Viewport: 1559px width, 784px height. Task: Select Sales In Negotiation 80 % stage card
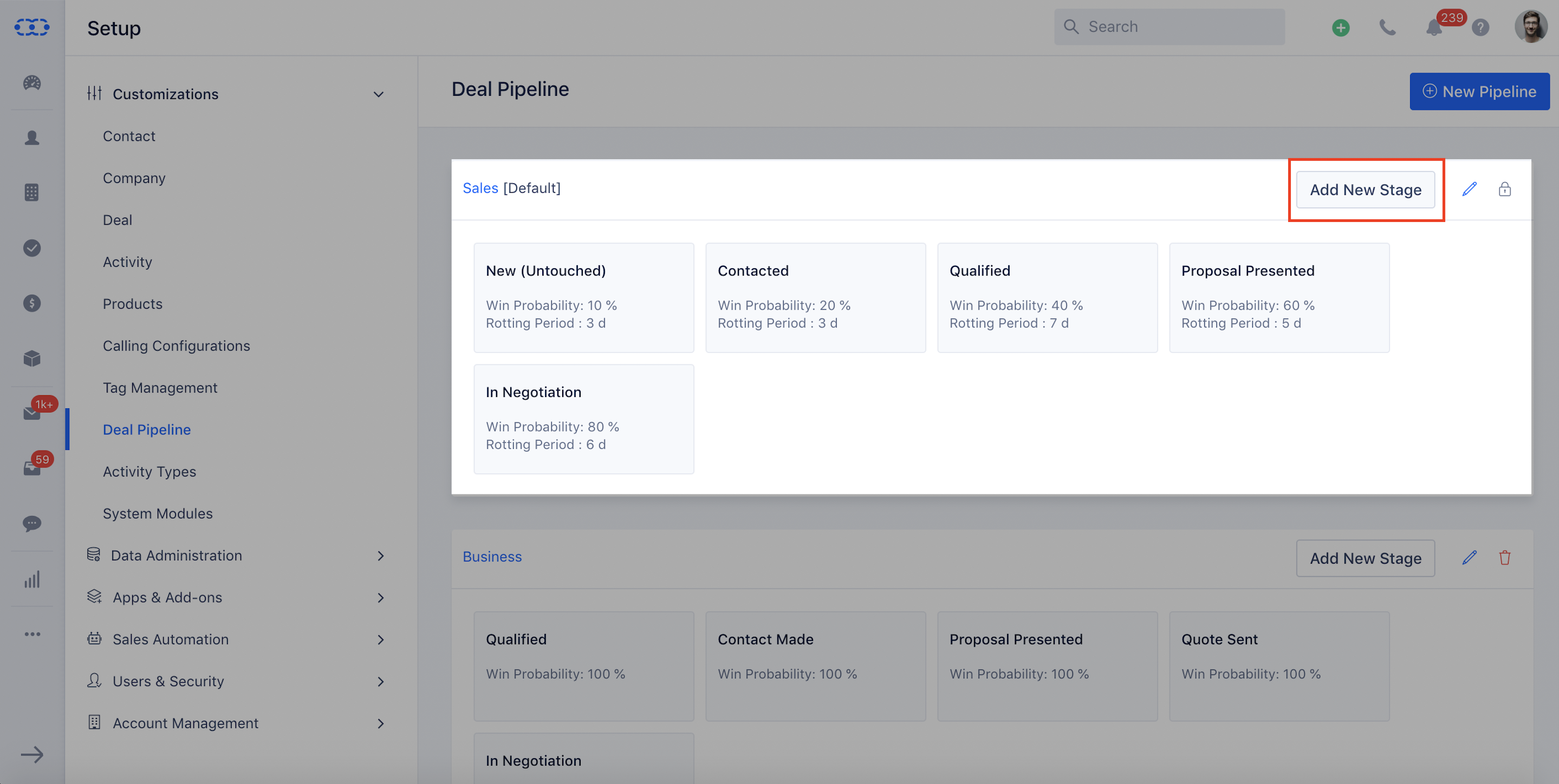583,419
